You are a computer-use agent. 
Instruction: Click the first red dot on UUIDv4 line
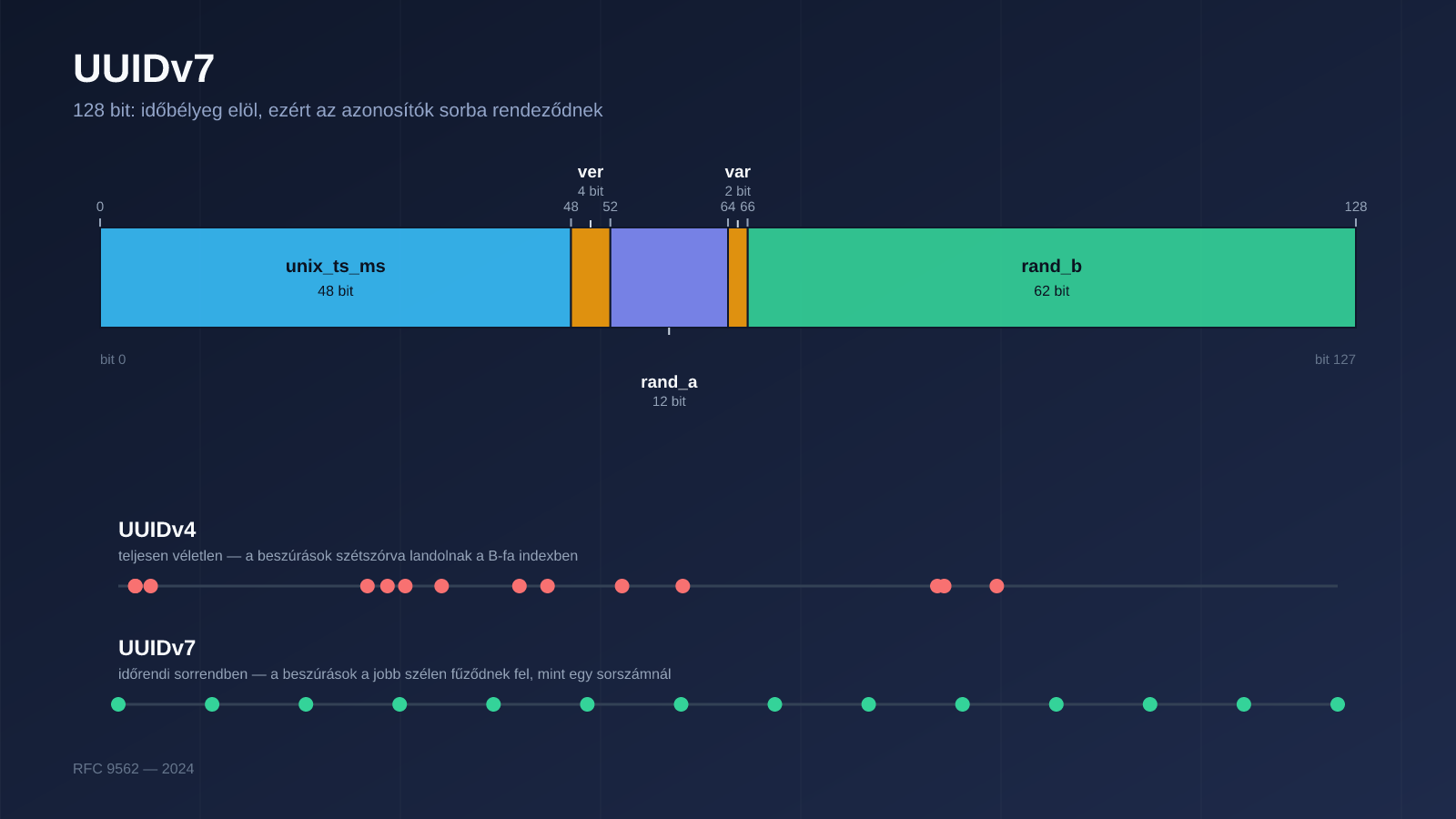coord(136,586)
